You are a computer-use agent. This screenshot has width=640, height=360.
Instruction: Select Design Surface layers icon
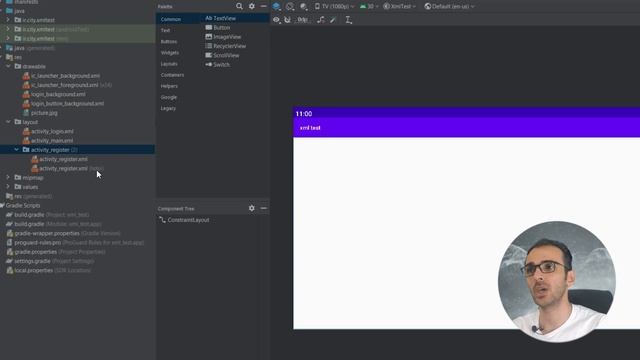276,6
